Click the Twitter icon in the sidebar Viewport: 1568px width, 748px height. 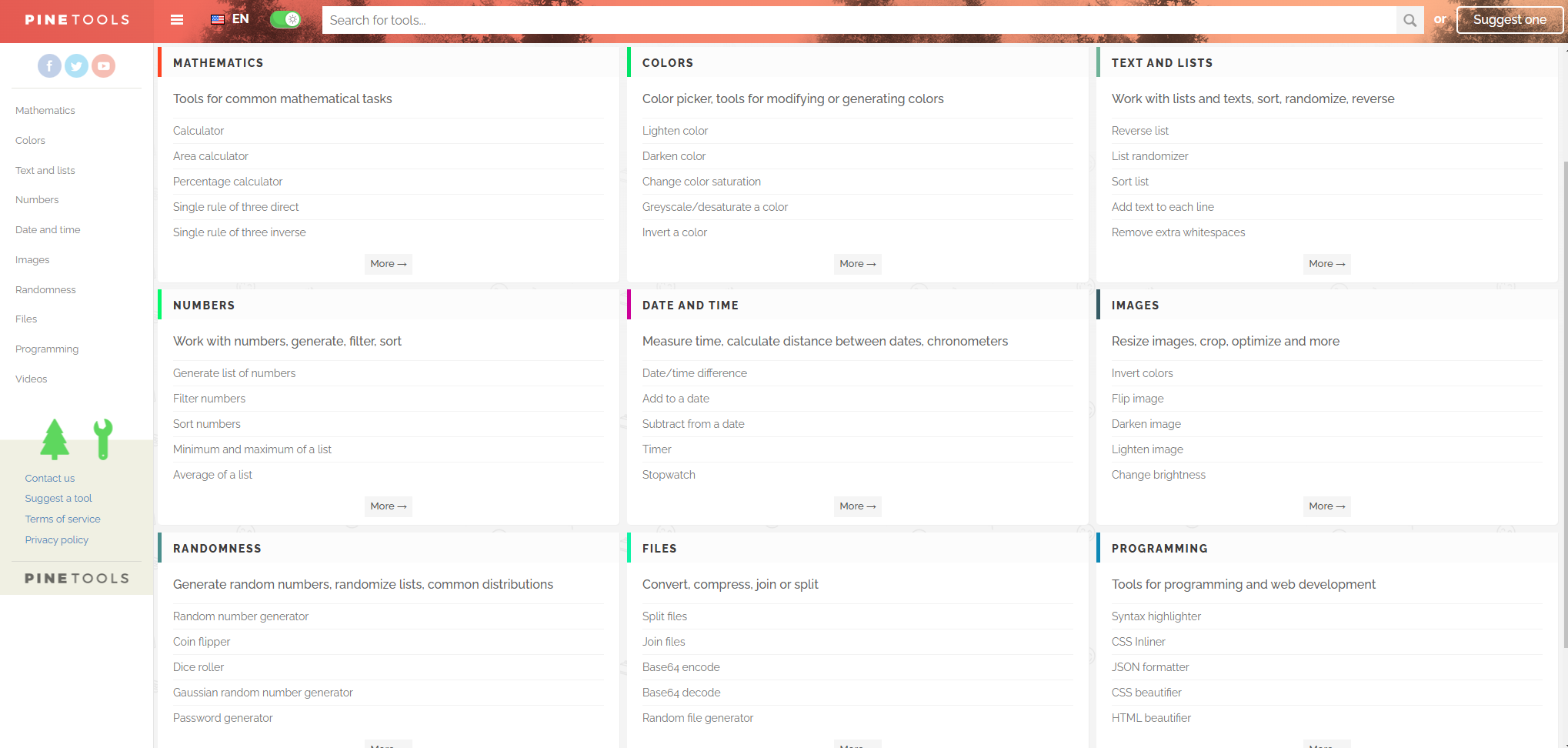[x=76, y=65]
